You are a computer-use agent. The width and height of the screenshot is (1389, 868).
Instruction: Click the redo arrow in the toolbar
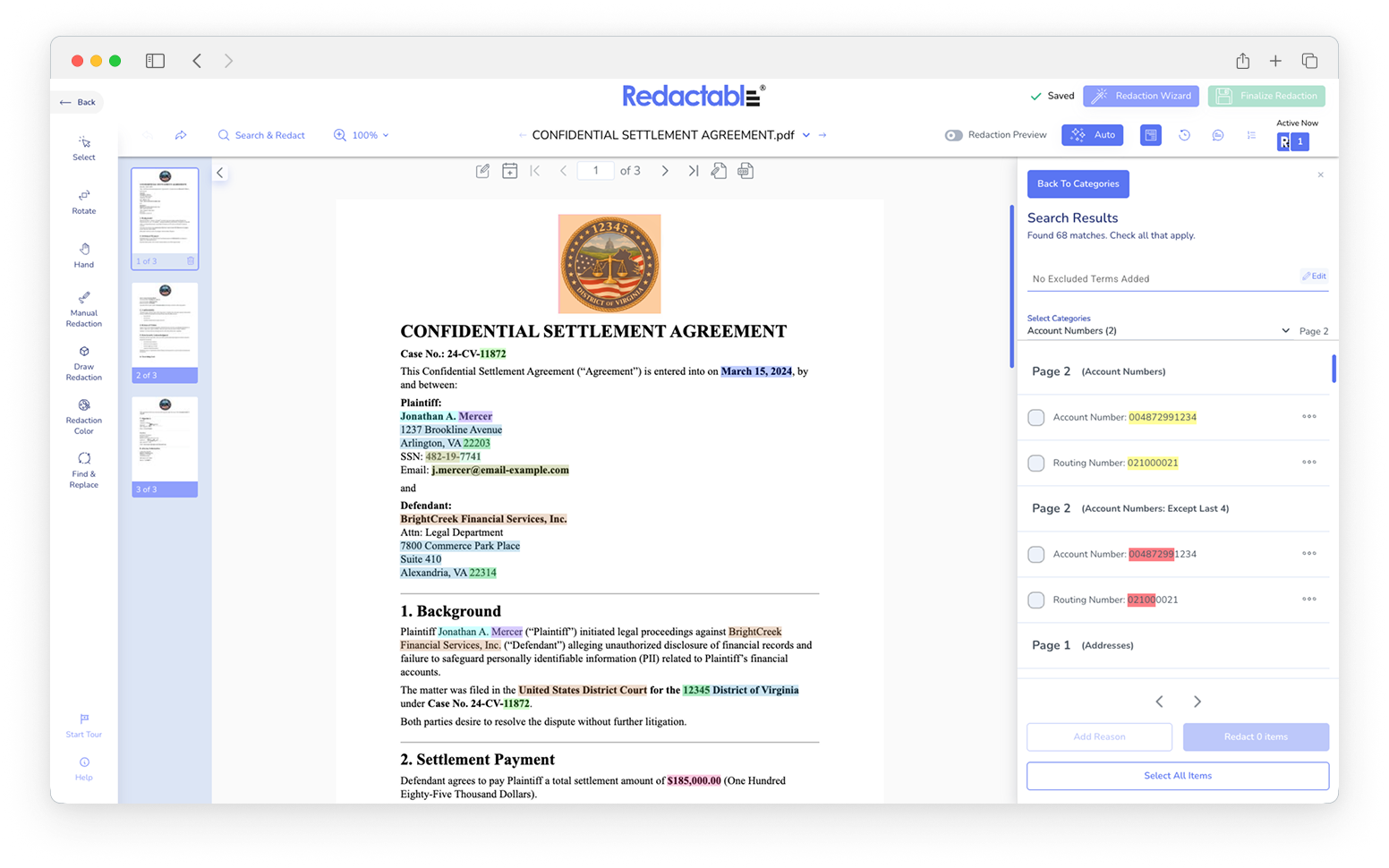point(181,135)
